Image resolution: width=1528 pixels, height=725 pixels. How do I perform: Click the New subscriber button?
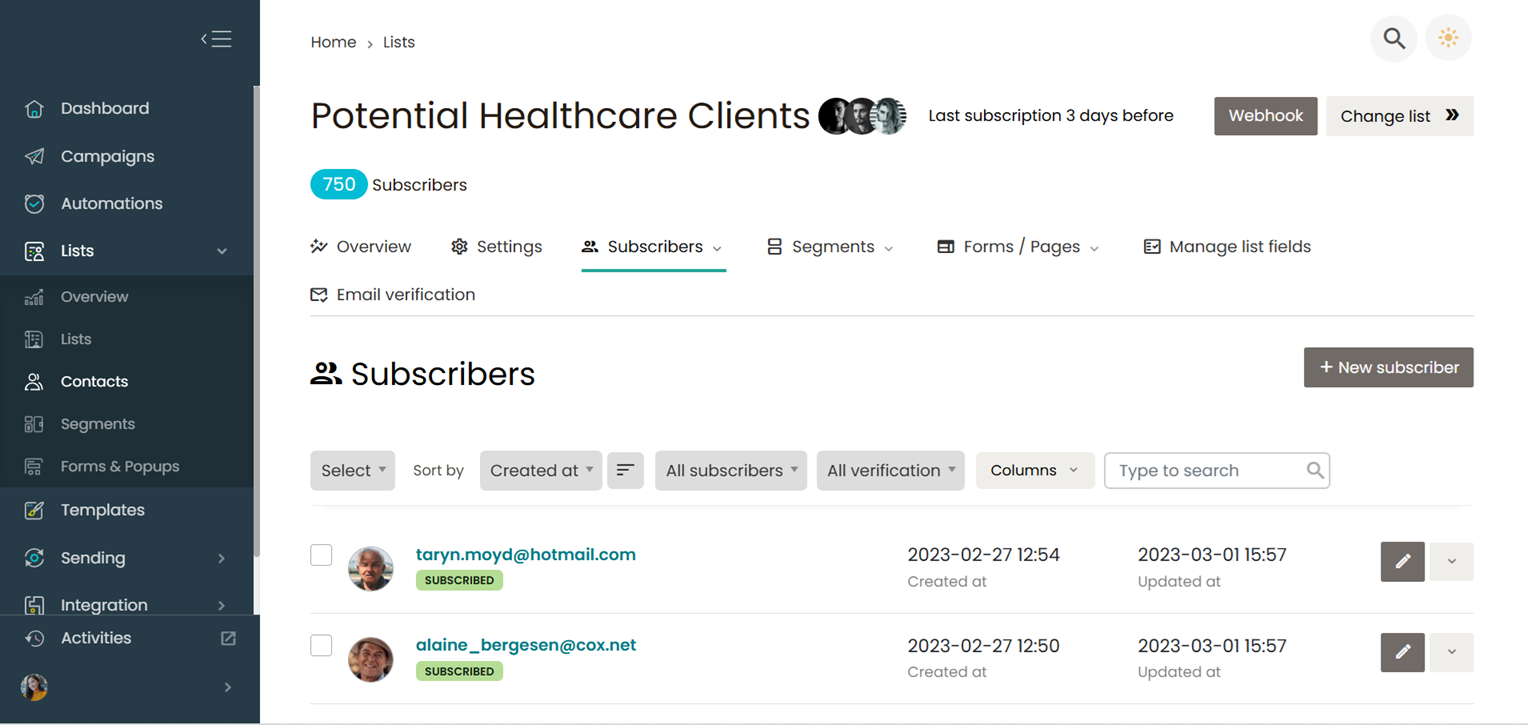[x=1388, y=367]
